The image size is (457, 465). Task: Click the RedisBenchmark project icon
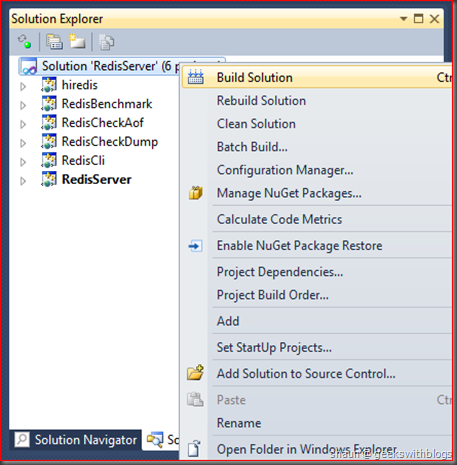point(49,104)
